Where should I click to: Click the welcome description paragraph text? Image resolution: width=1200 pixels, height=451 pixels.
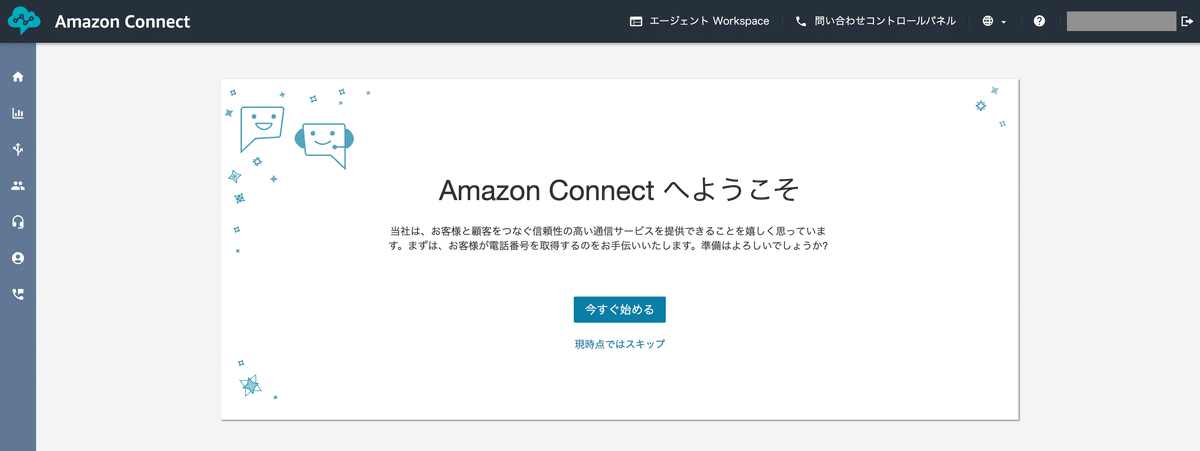(609, 238)
